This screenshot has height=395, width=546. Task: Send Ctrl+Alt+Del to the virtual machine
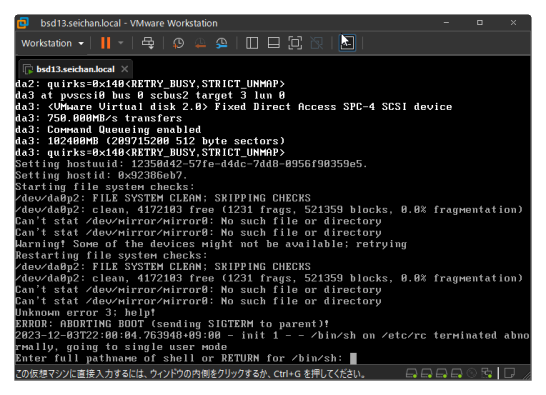click(x=148, y=43)
